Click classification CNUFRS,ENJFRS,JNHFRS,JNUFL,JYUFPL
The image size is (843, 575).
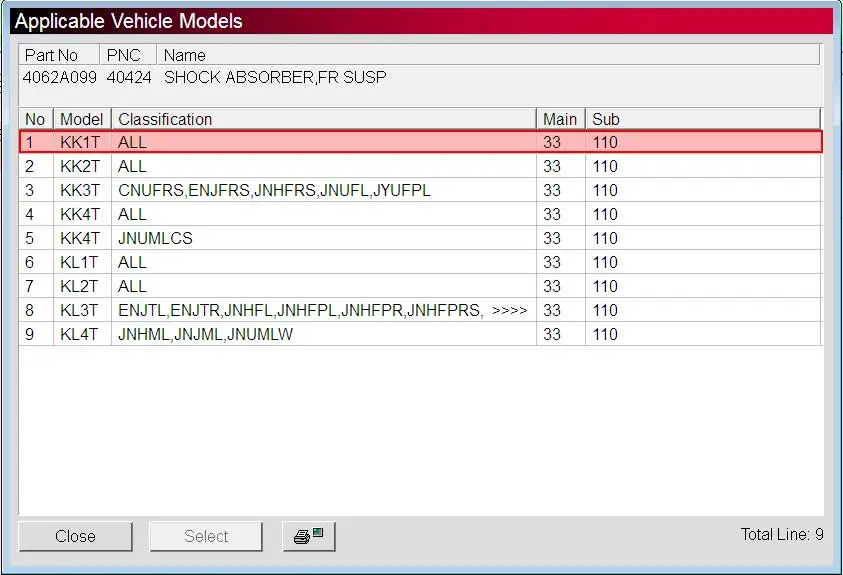pos(274,190)
